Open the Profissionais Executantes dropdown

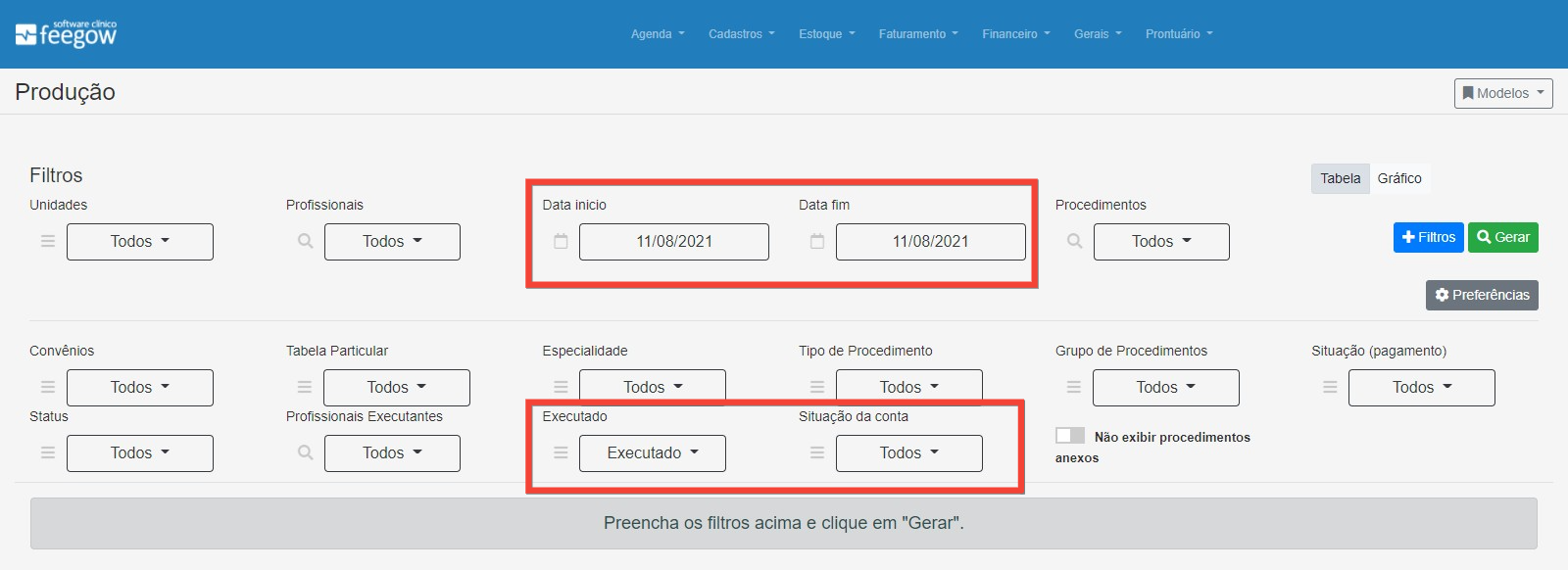(x=392, y=453)
